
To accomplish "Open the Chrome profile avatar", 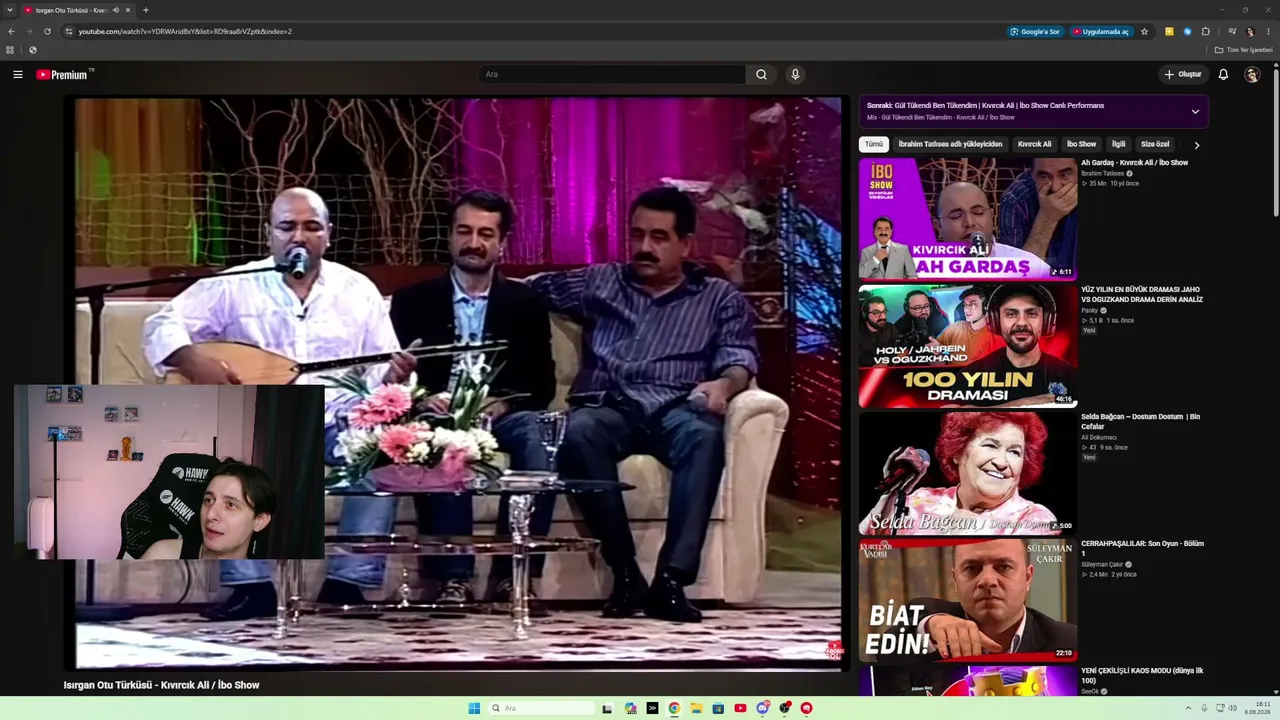I will click(1250, 31).
